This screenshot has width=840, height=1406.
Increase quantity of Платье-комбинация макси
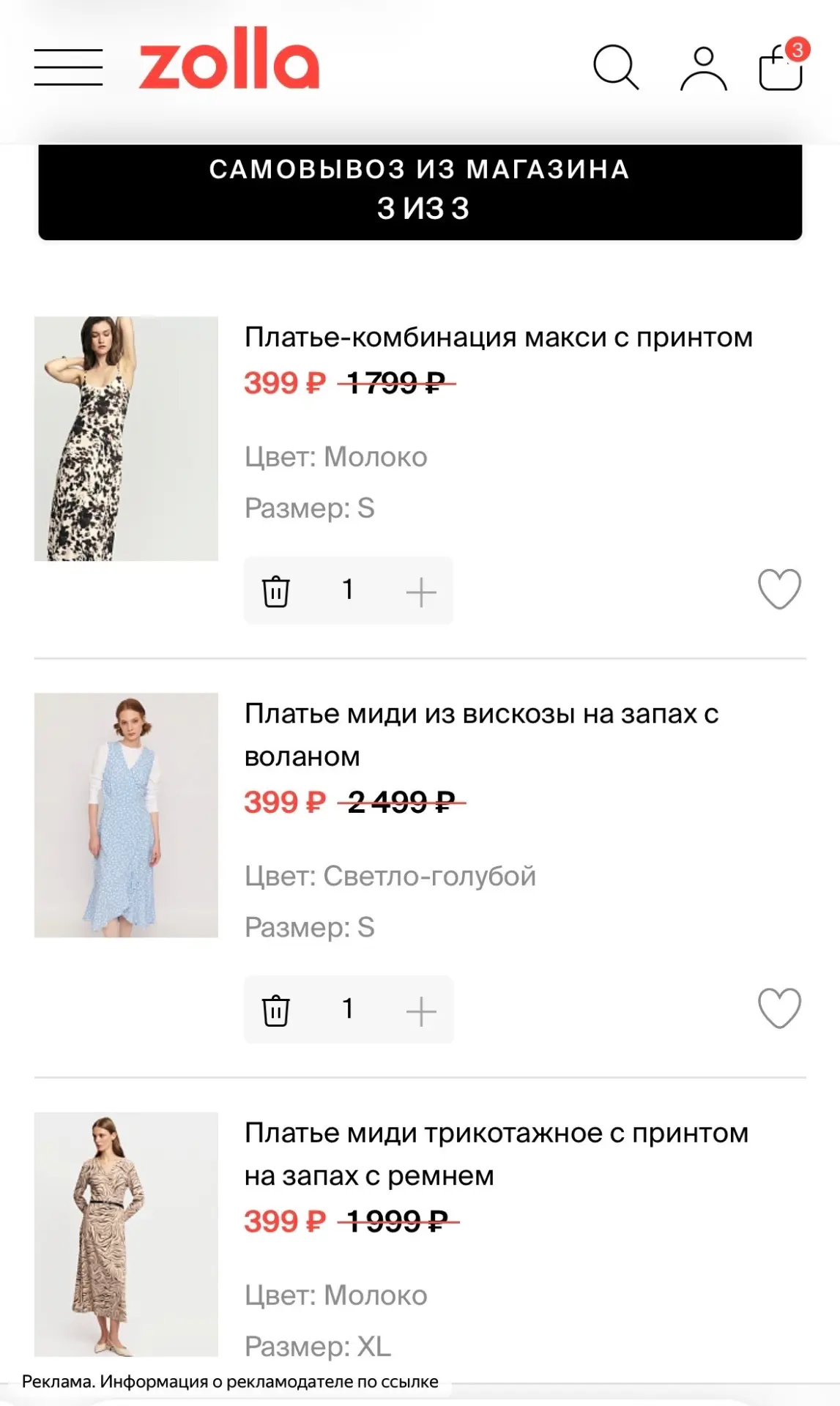(x=421, y=592)
